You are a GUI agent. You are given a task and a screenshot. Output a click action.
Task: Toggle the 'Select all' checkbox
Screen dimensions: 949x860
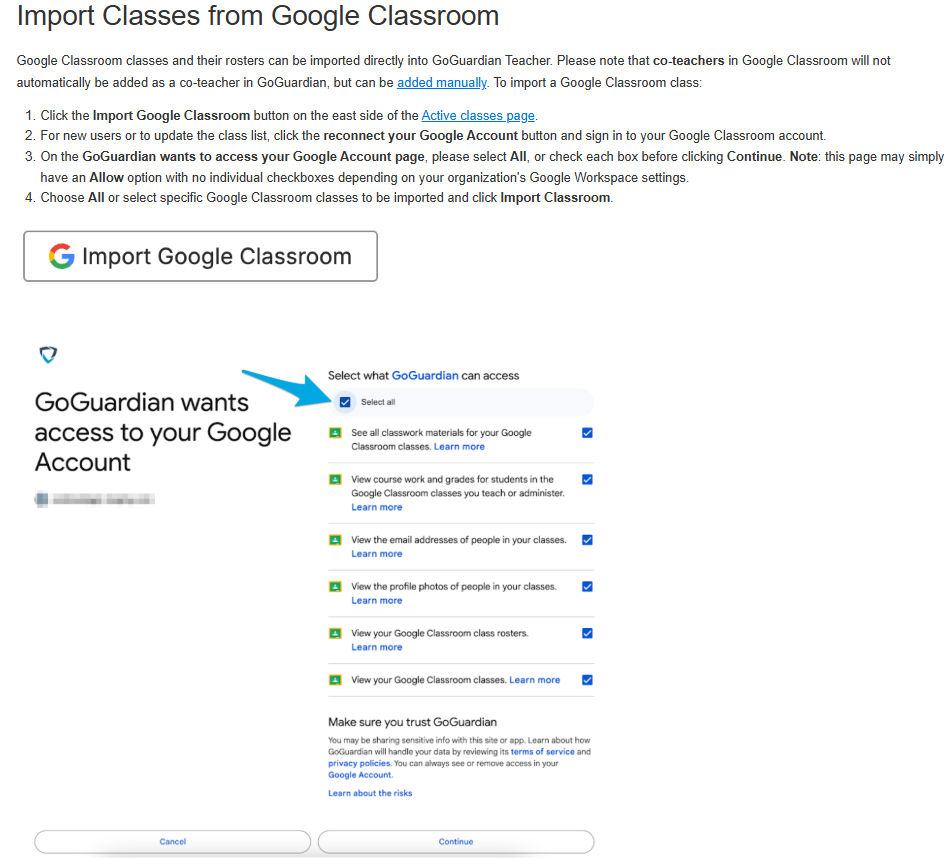345,402
